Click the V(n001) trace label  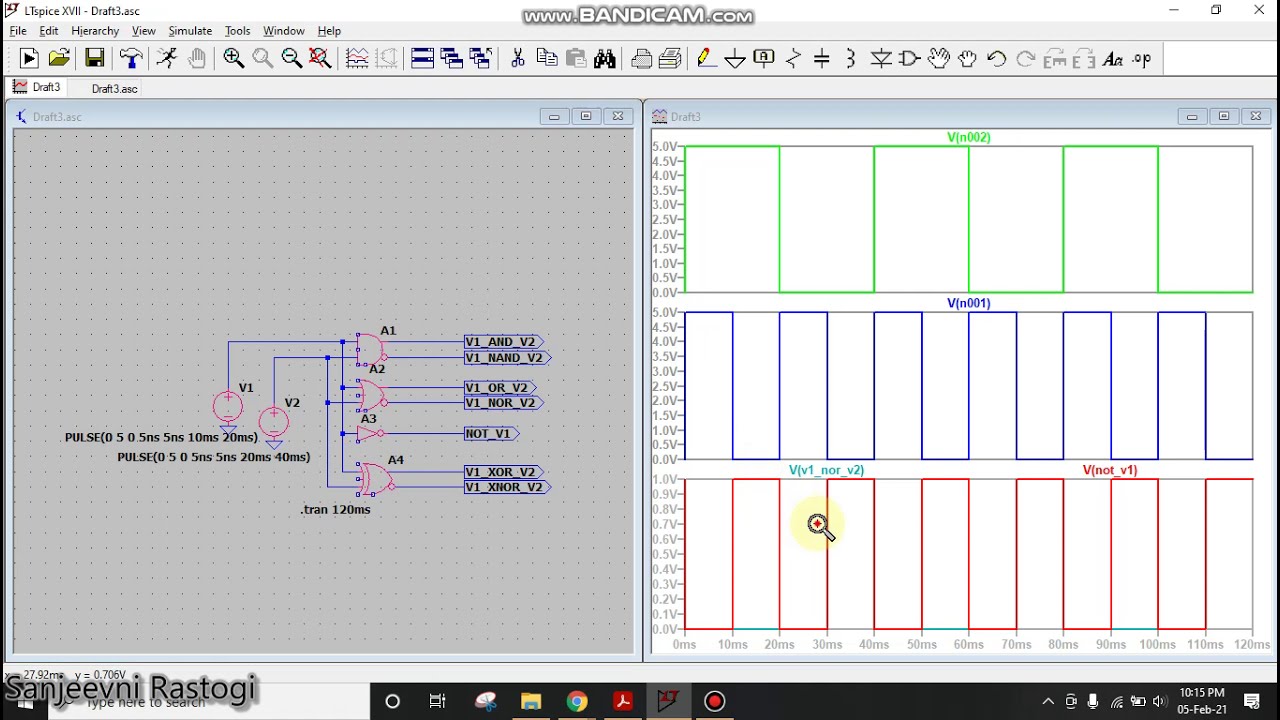tap(968, 303)
